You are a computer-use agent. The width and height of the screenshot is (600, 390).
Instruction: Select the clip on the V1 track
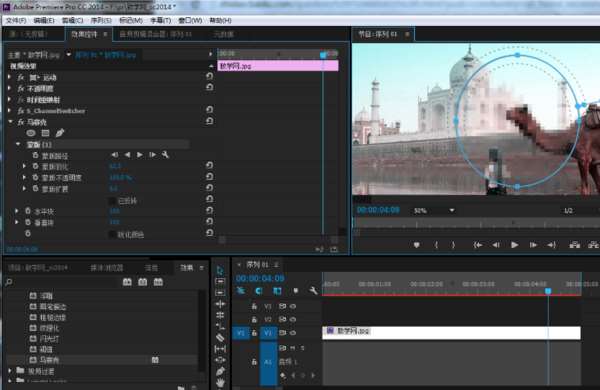click(452, 333)
